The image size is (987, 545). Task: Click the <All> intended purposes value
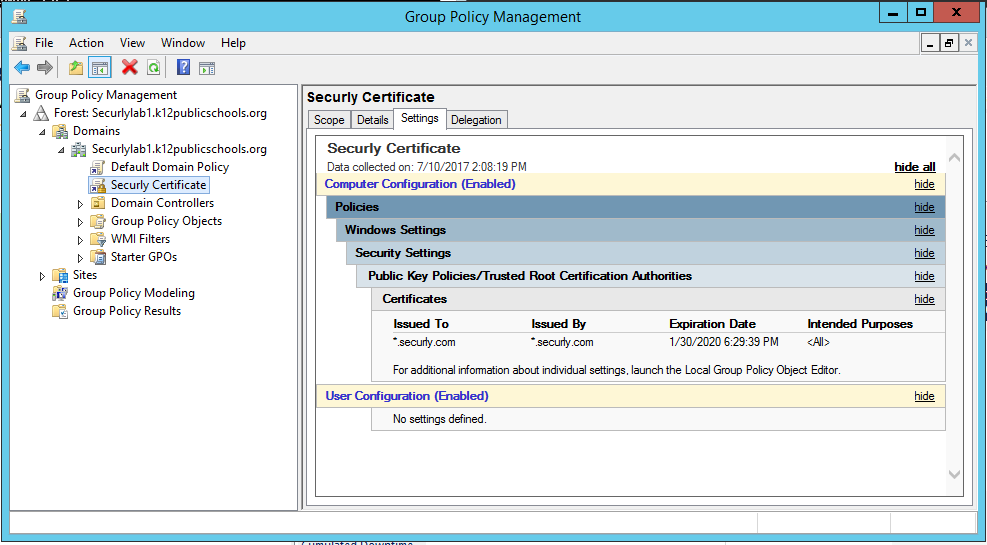click(818, 342)
